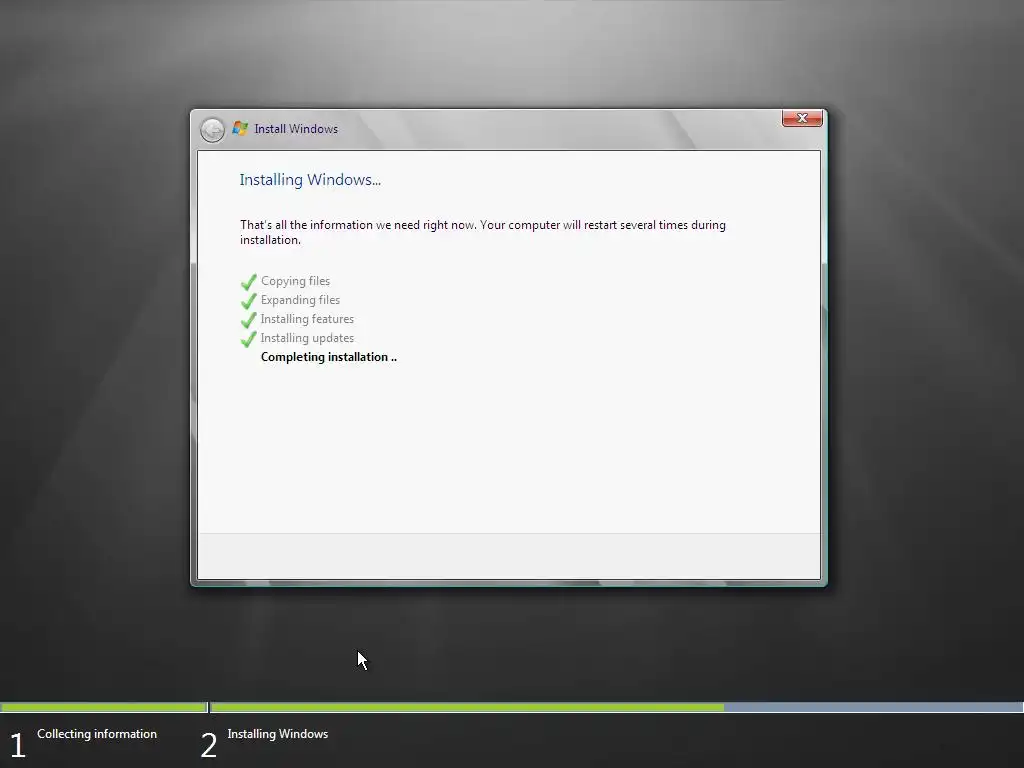Click the "Install Windows" title bar text

pyautogui.click(x=296, y=129)
